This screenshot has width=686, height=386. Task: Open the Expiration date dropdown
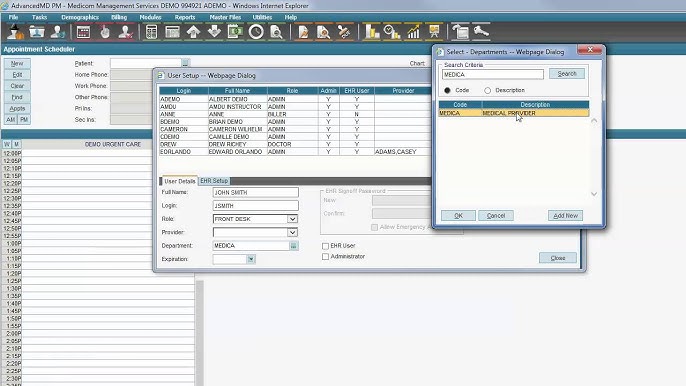251,259
